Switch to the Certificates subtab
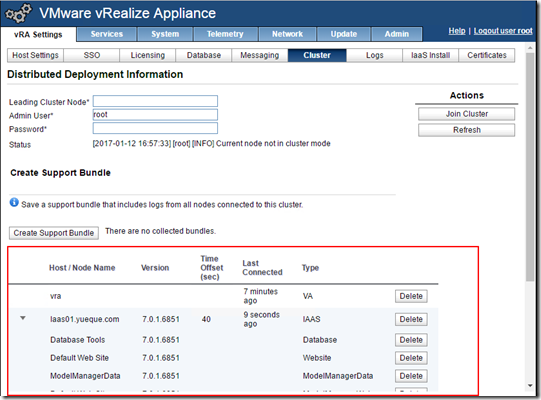The width and height of the screenshot is (541, 400). point(487,55)
